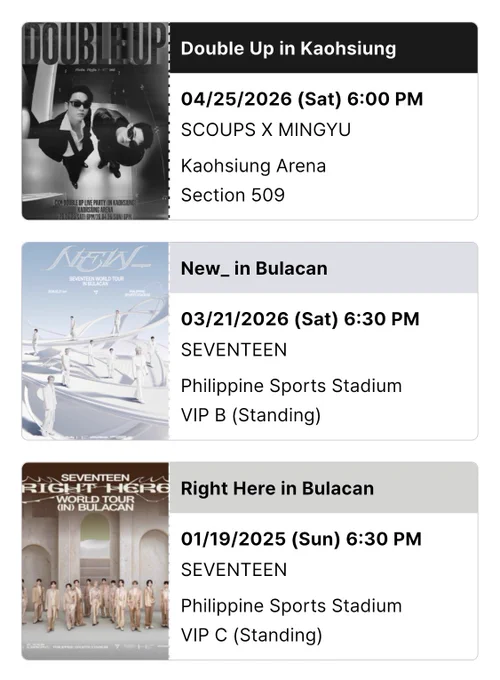Image resolution: width=500 pixels, height=680 pixels.
Task: Open the Right Here Bulacan poster thumbnail
Action: [x=95, y=561]
